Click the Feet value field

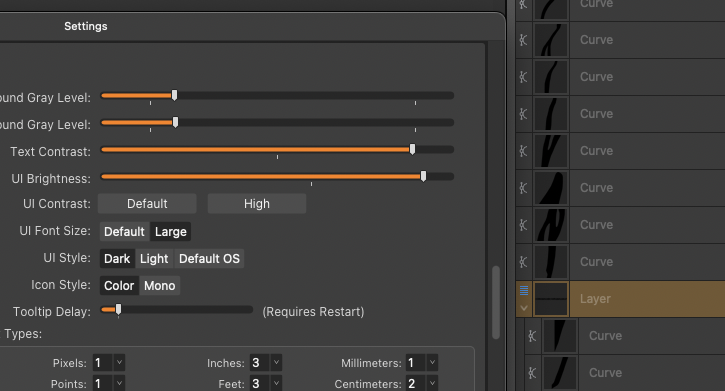point(260,384)
